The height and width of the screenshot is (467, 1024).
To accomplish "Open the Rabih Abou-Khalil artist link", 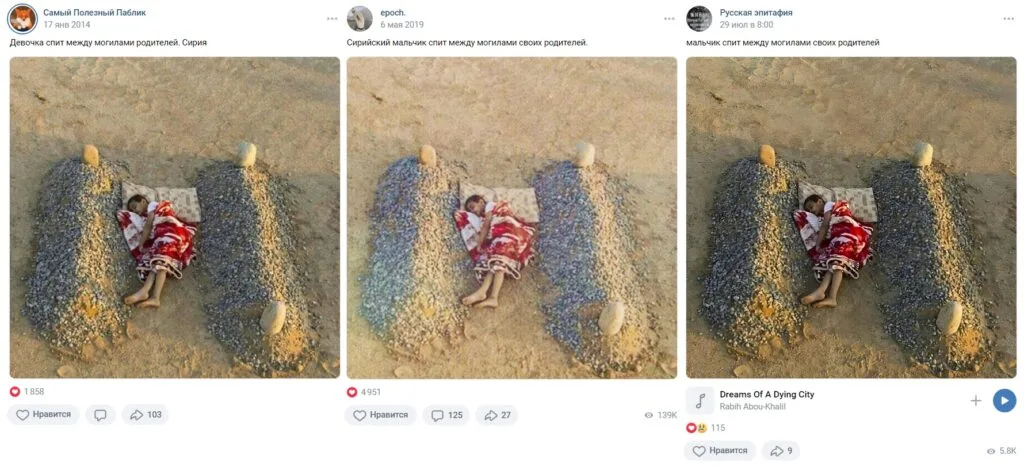I will (754, 408).
